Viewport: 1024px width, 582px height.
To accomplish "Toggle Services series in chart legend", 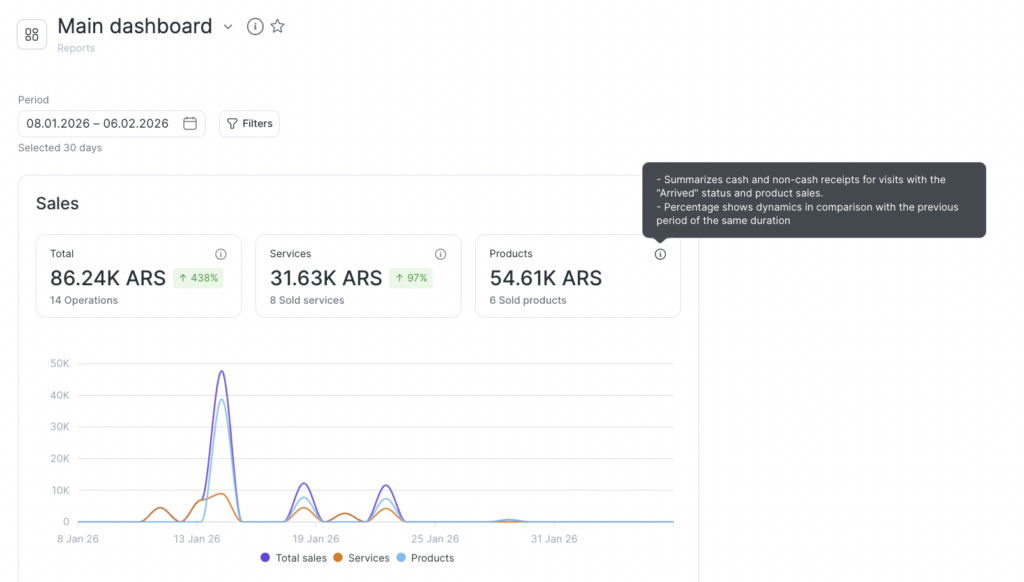I will coord(361,558).
